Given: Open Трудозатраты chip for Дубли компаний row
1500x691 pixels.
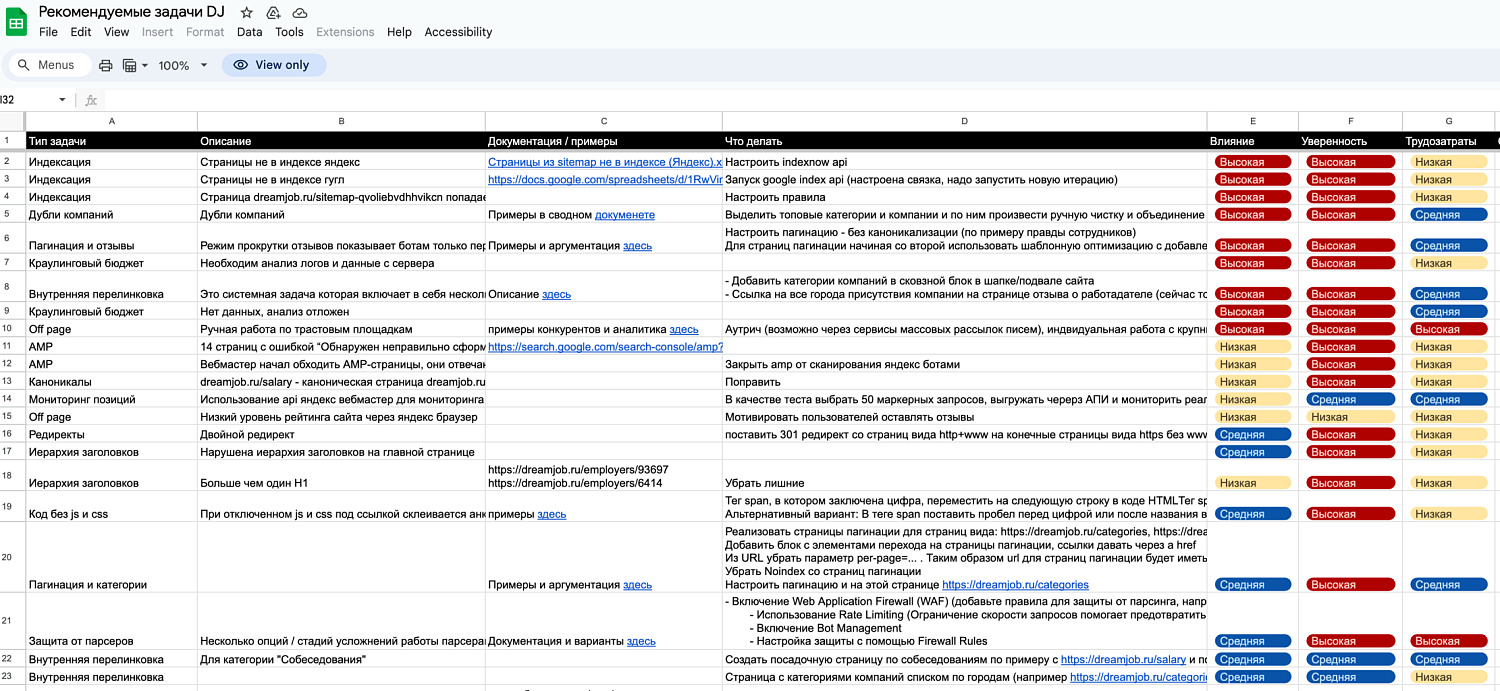Looking at the screenshot, I should tap(1448, 215).
